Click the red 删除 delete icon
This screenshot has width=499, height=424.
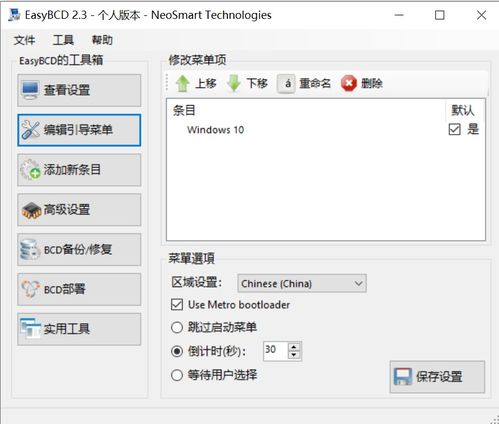[349, 83]
